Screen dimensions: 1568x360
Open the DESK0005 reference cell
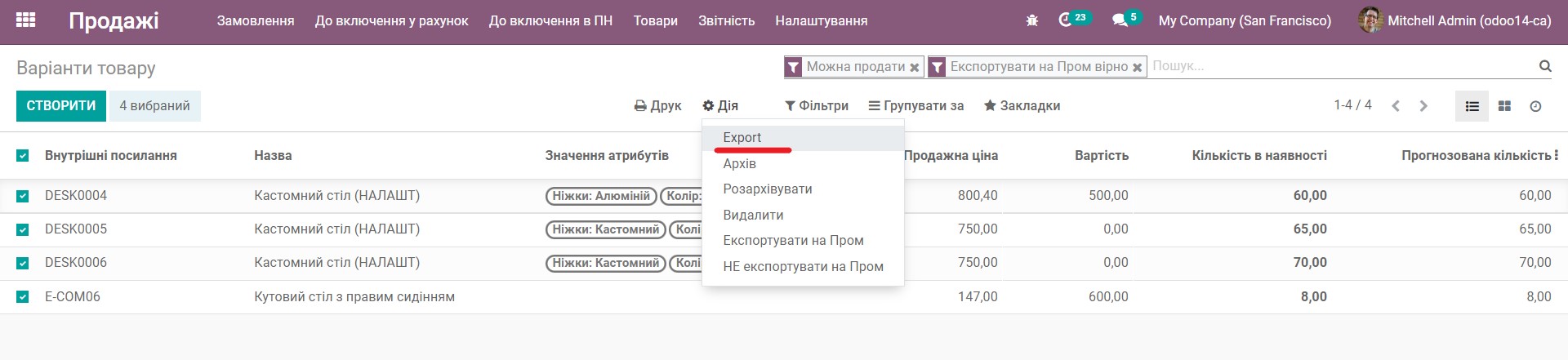click(76, 229)
